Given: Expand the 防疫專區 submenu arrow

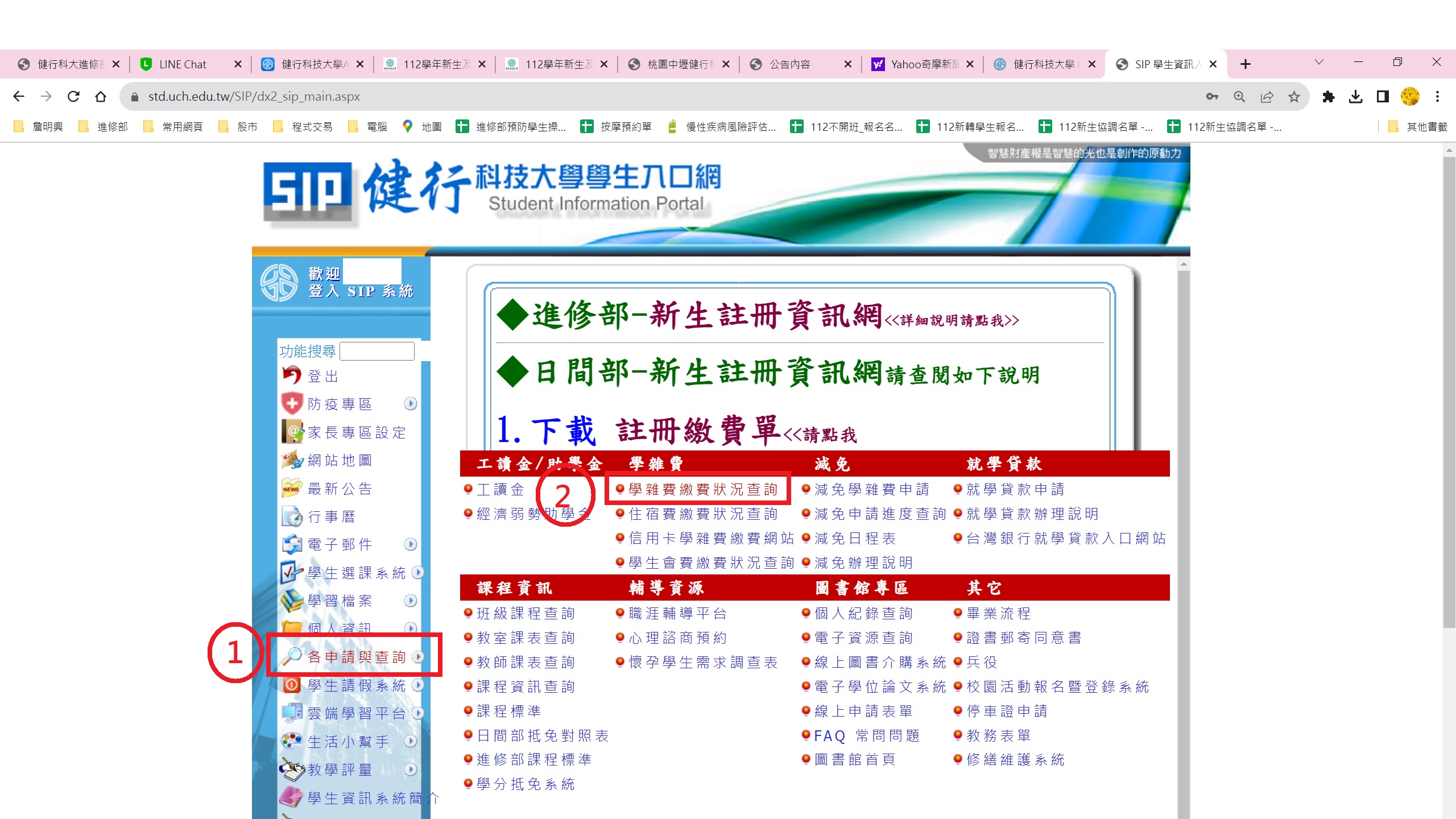Looking at the screenshot, I should (411, 403).
